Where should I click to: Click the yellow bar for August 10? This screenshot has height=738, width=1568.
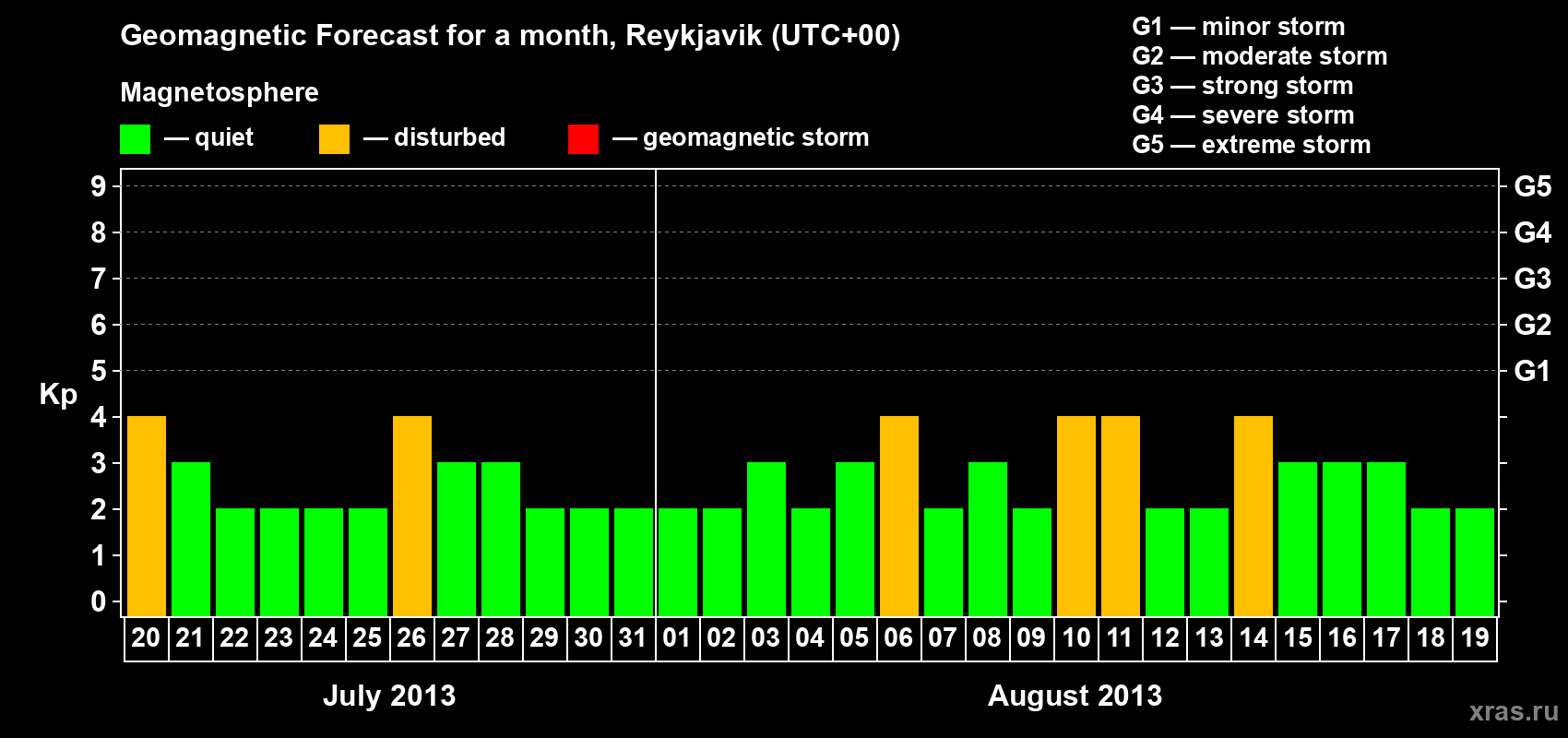[x=1076, y=516]
